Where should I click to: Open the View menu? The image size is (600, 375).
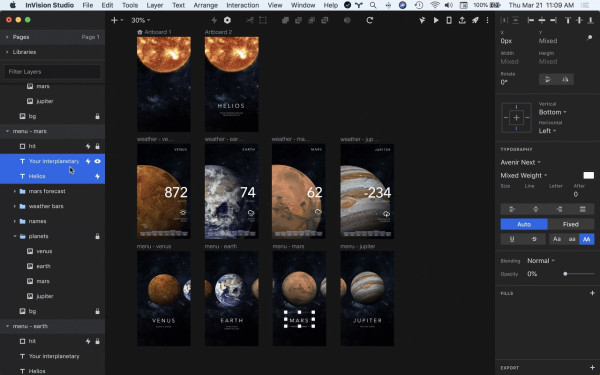(275, 5)
